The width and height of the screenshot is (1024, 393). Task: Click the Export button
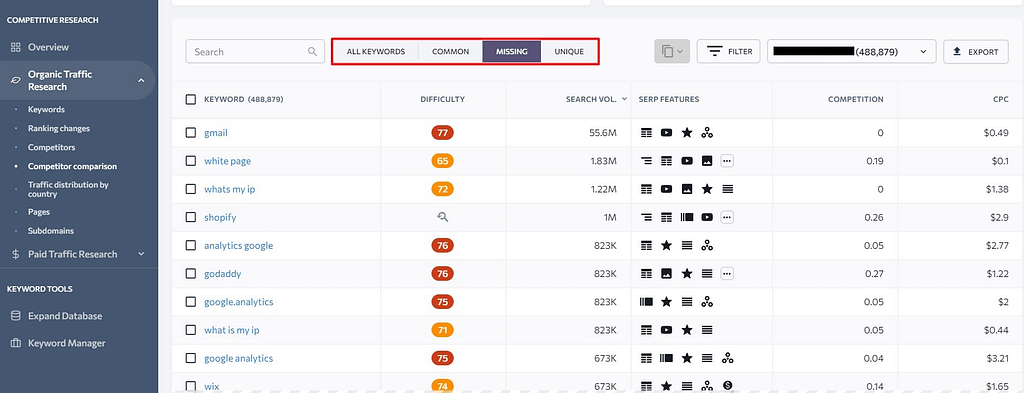[x=976, y=52]
